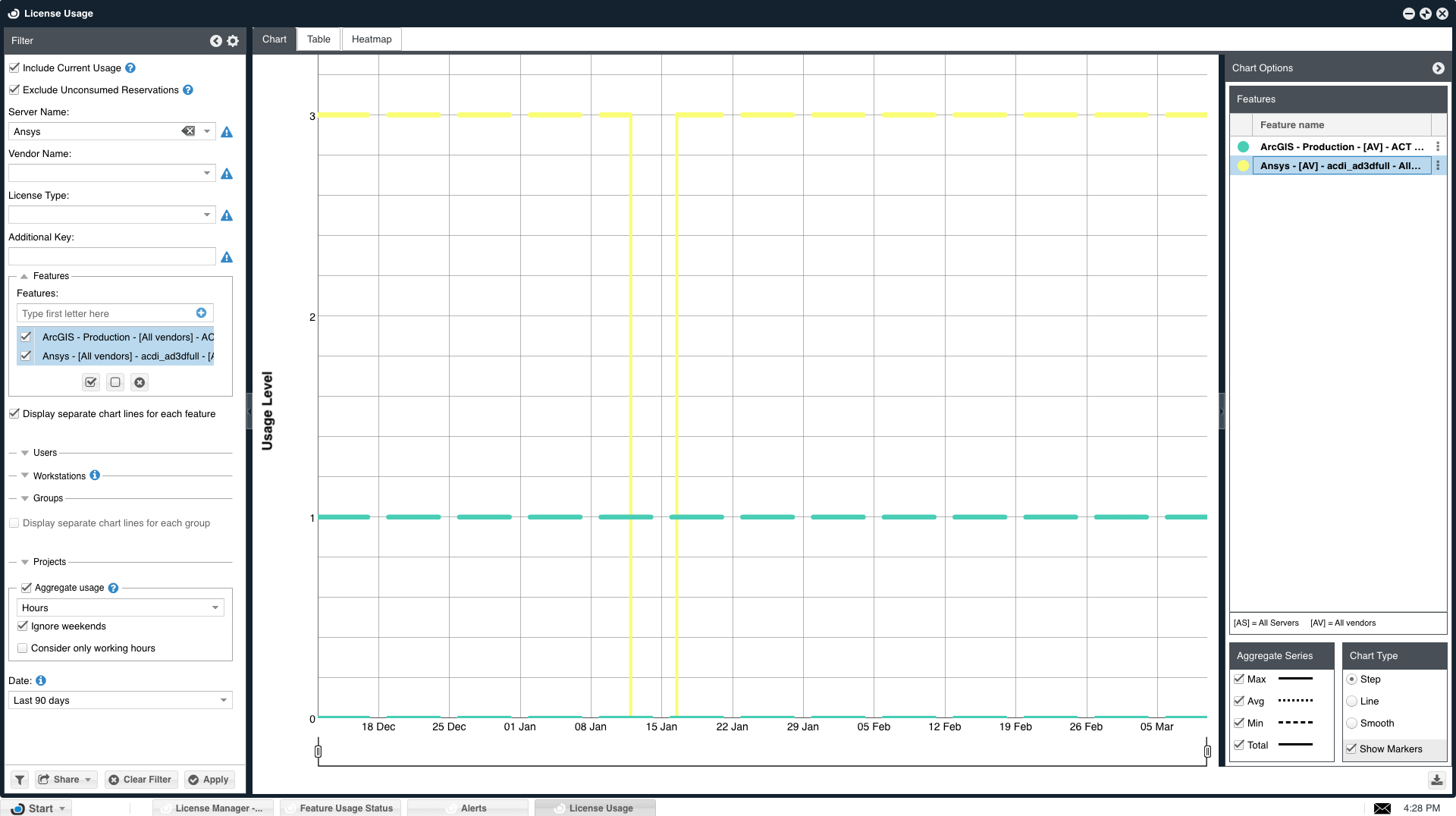Click the Clear Filter button
The image size is (1456, 816).
point(140,780)
